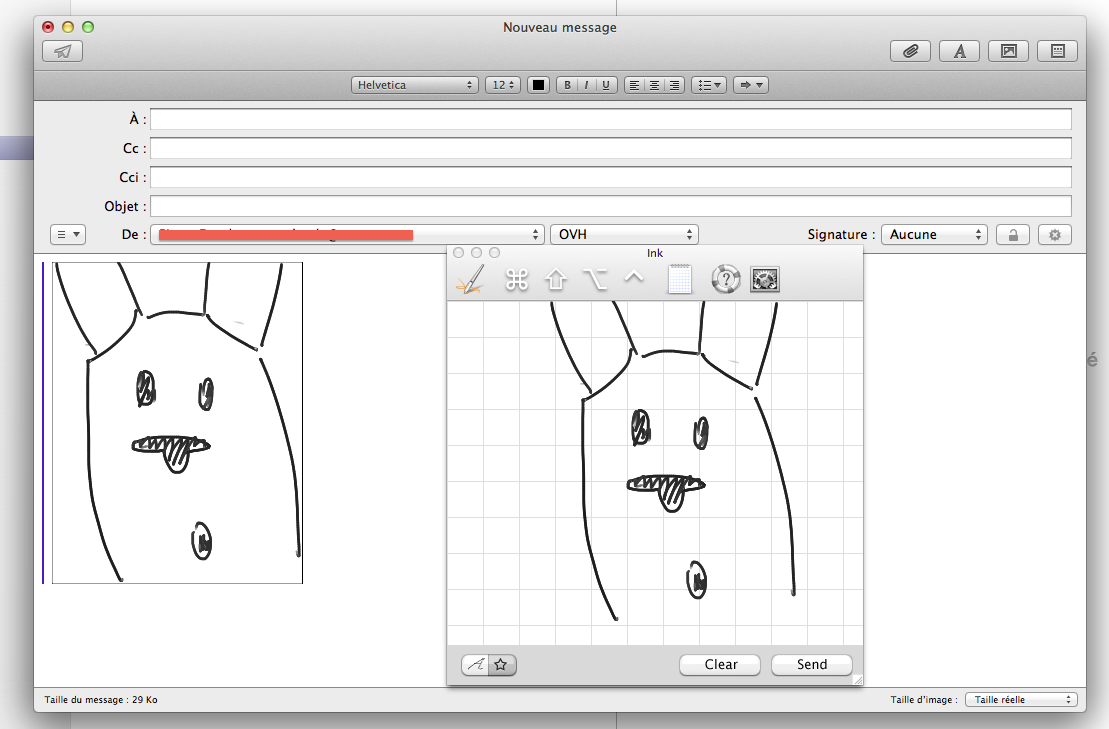Image resolution: width=1109 pixels, height=729 pixels.
Task: Open the OVH server dropdown
Action: click(x=624, y=234)
